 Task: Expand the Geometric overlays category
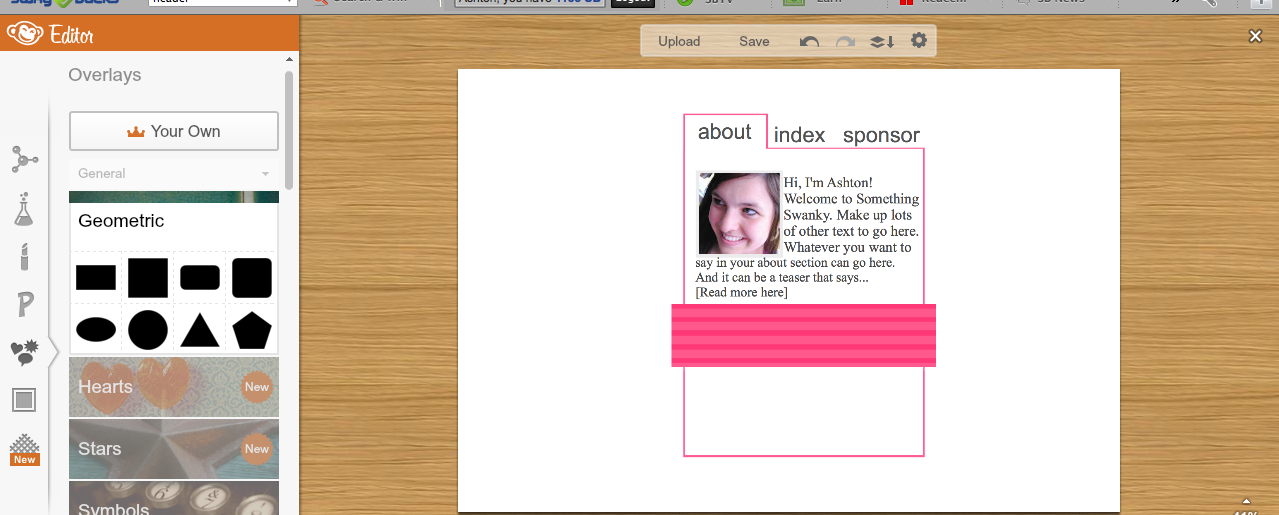pos(174,221)
